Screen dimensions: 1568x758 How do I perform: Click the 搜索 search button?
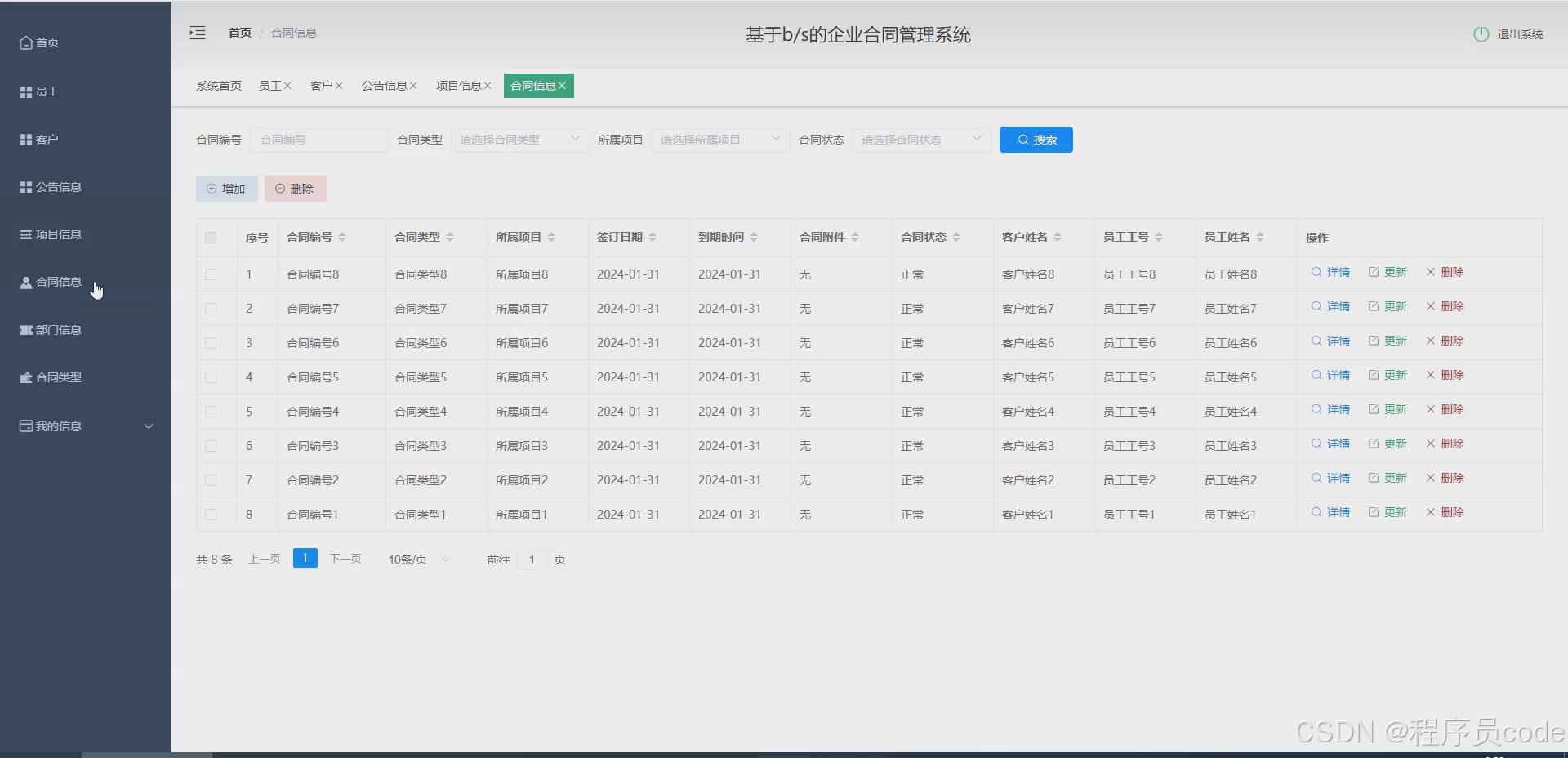coord(1036,140)
